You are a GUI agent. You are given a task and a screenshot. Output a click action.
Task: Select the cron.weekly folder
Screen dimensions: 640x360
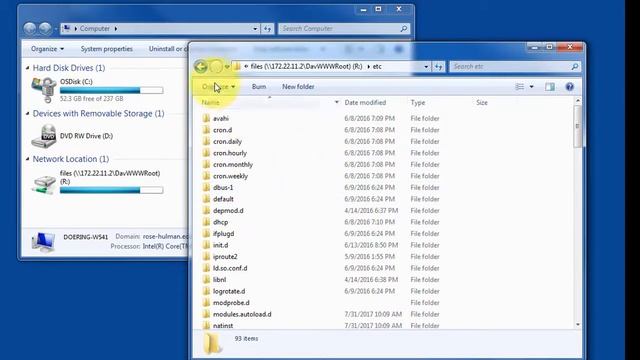pos(231,176)
